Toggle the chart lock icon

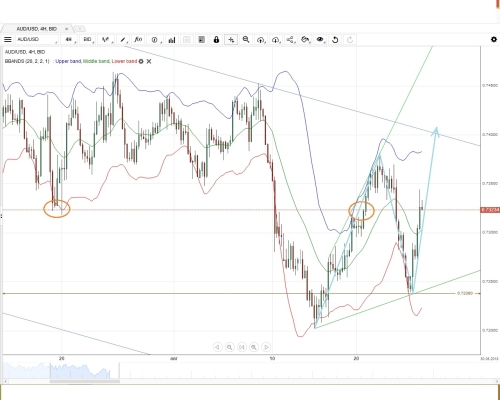216,40
